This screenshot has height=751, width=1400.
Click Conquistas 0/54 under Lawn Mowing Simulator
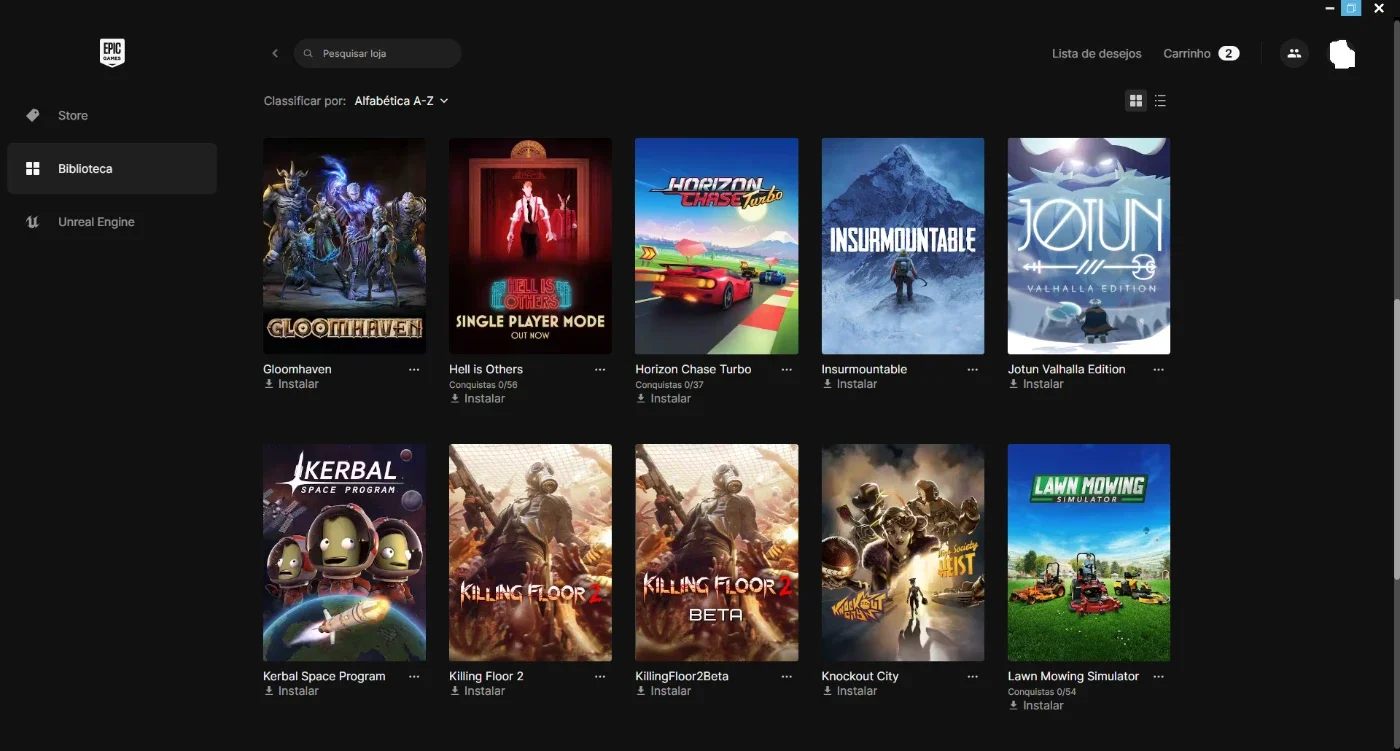pyautogui.click(x=1042, y=692)
